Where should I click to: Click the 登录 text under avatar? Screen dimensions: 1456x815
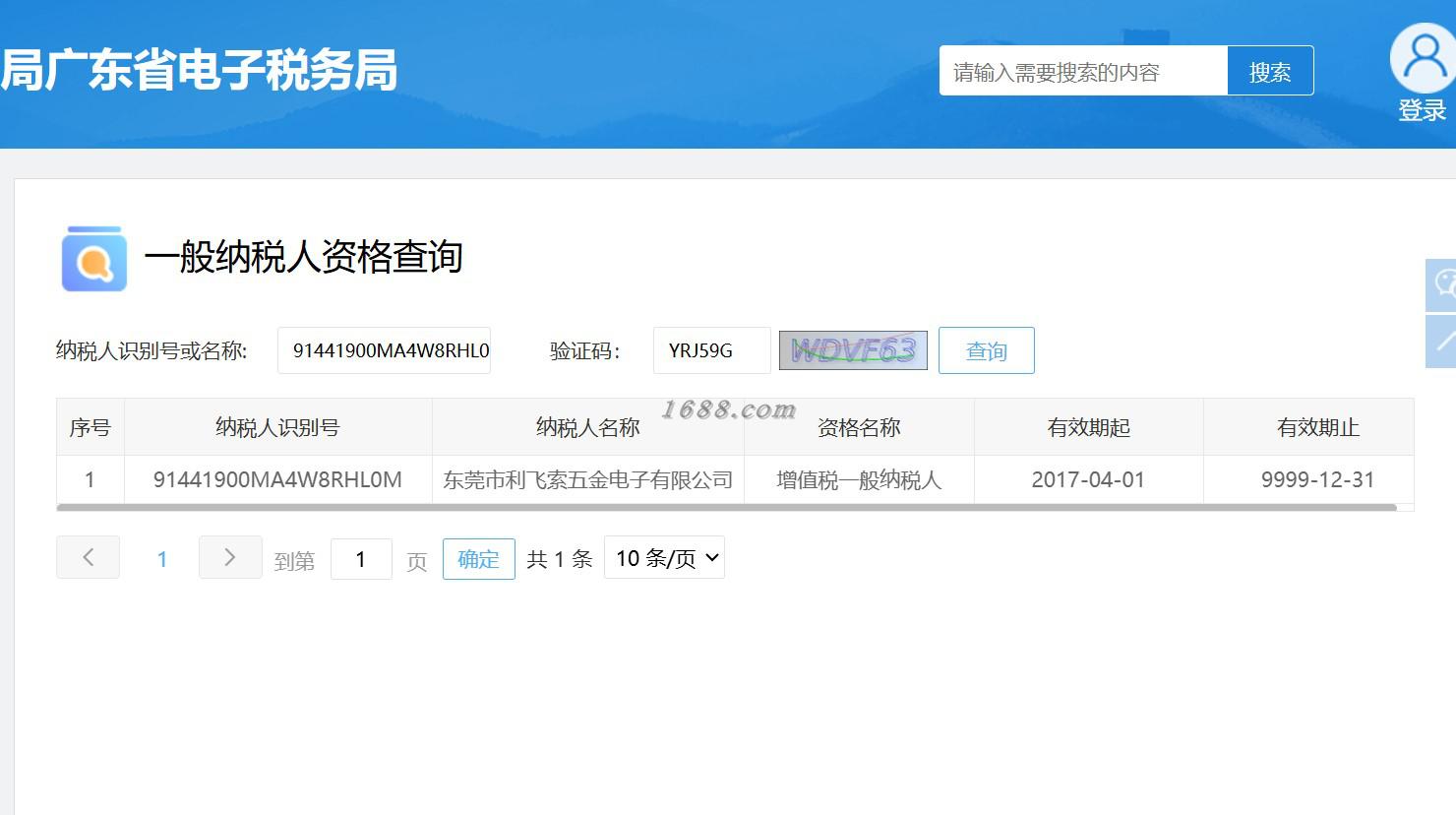1423,111
